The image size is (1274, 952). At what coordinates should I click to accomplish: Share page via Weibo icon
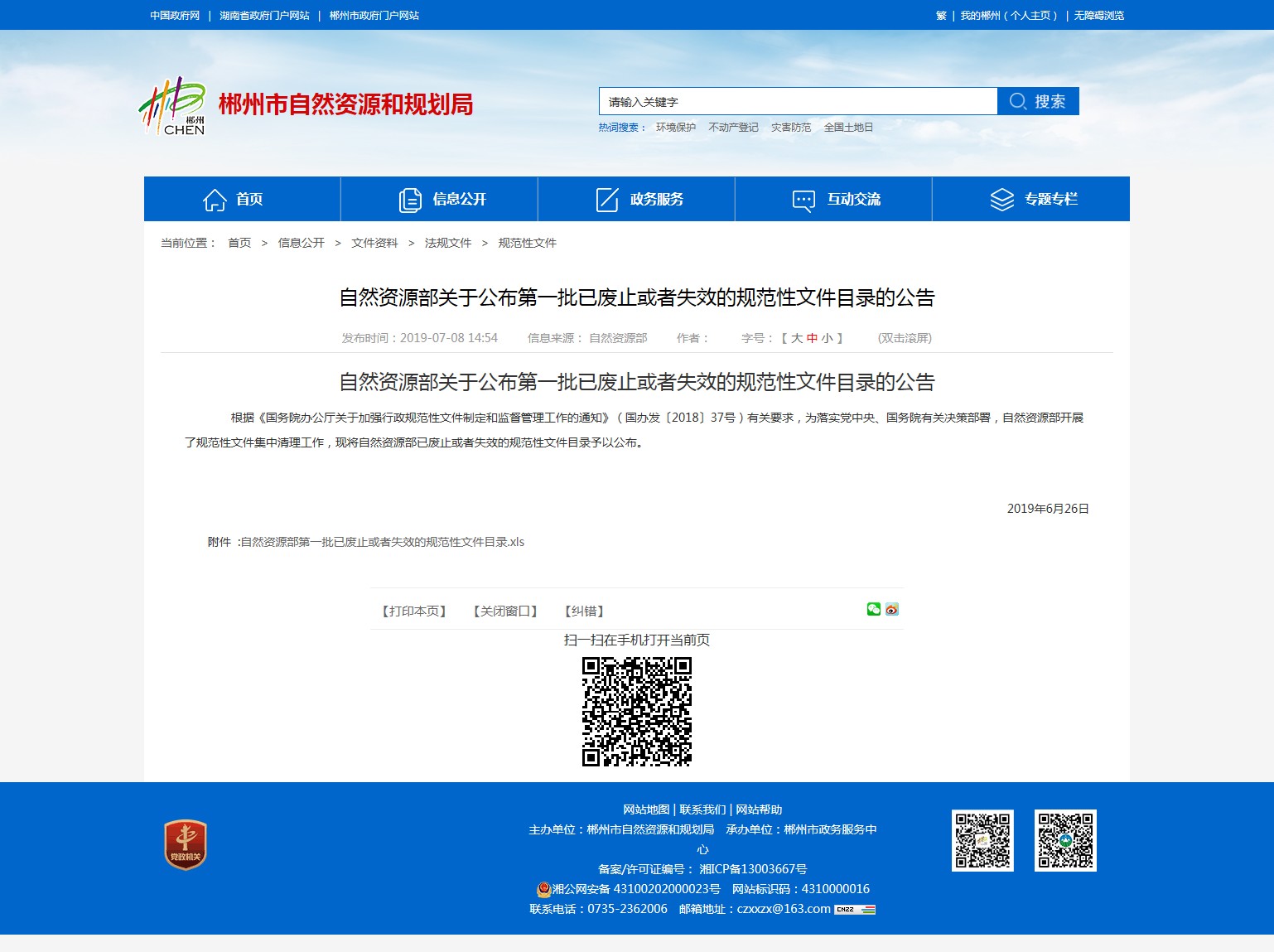point(892,609)
